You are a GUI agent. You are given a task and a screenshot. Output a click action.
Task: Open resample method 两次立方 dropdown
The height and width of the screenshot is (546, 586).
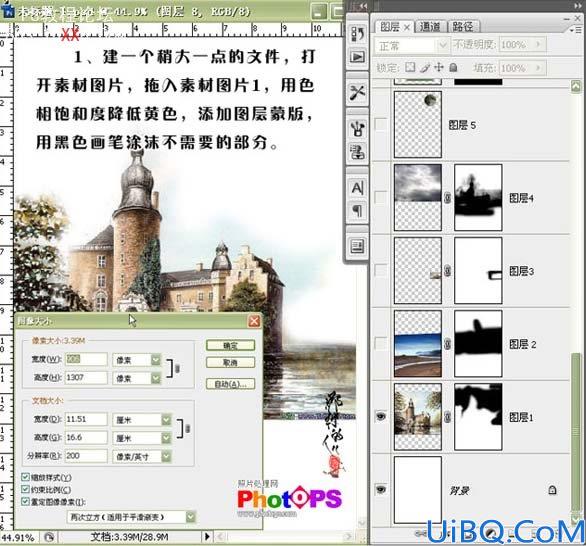point(131,517)
